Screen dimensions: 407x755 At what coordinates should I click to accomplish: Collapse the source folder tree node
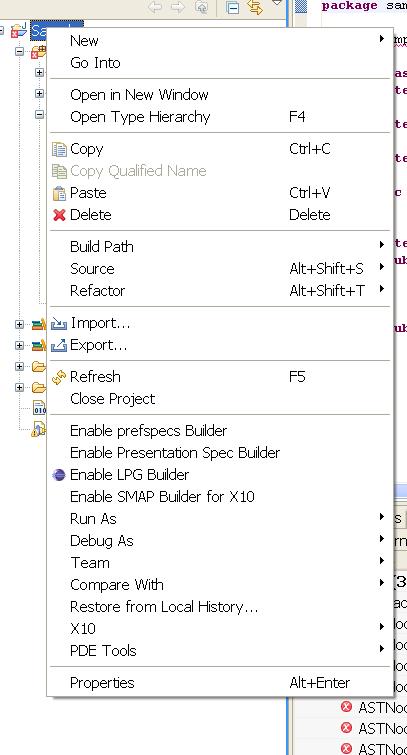pos(19,51)
